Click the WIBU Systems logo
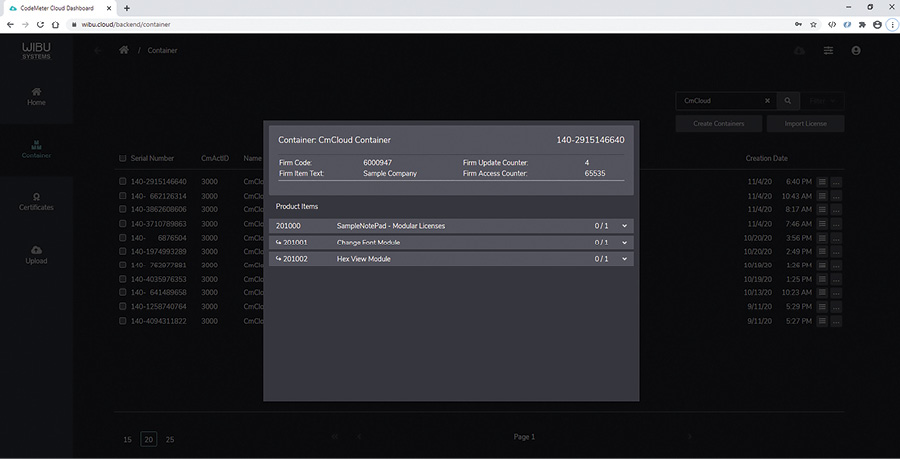Viewport: 900px width, 459px height. coord(36,50)
